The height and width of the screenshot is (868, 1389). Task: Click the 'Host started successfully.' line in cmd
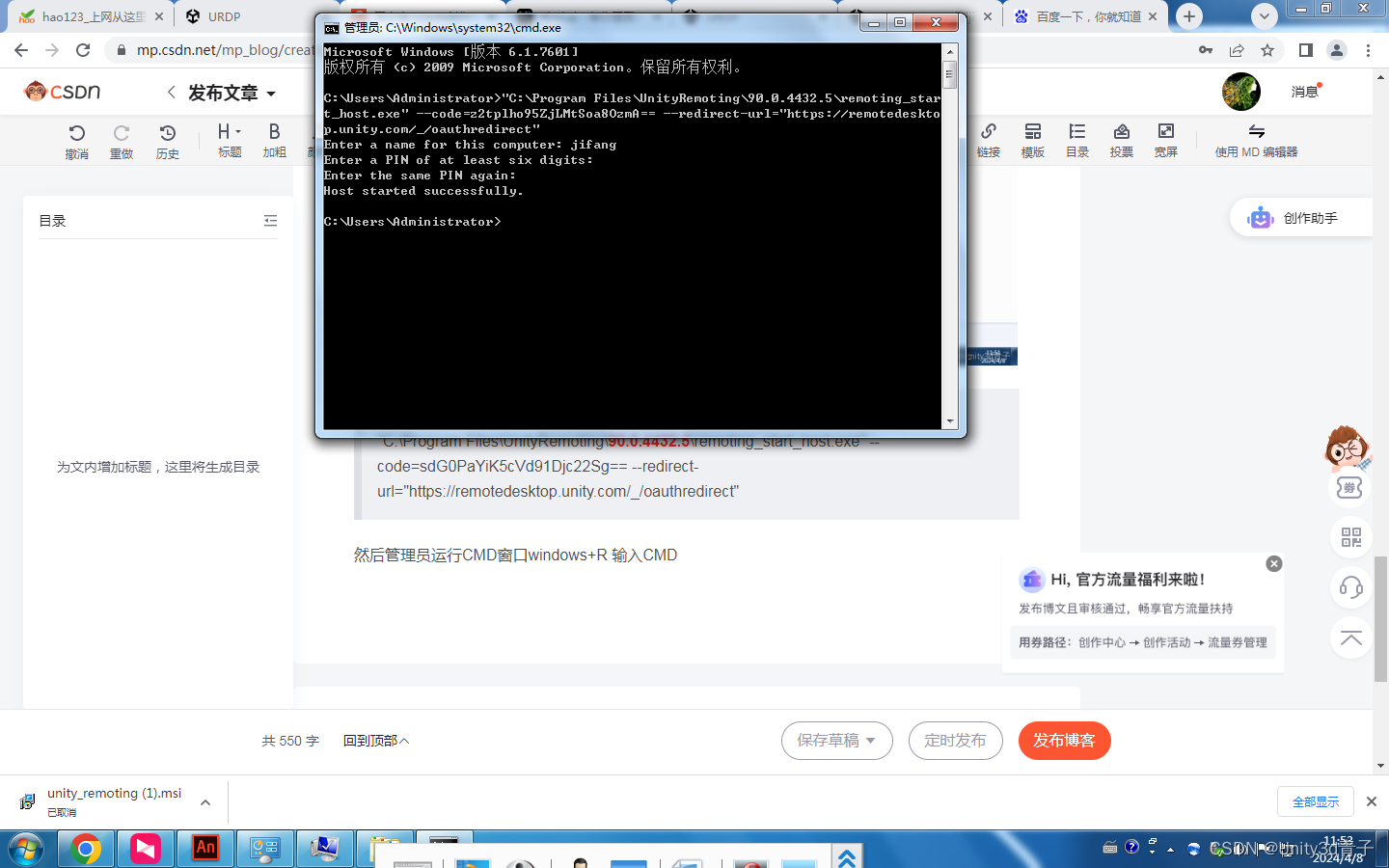pos(423,191)
